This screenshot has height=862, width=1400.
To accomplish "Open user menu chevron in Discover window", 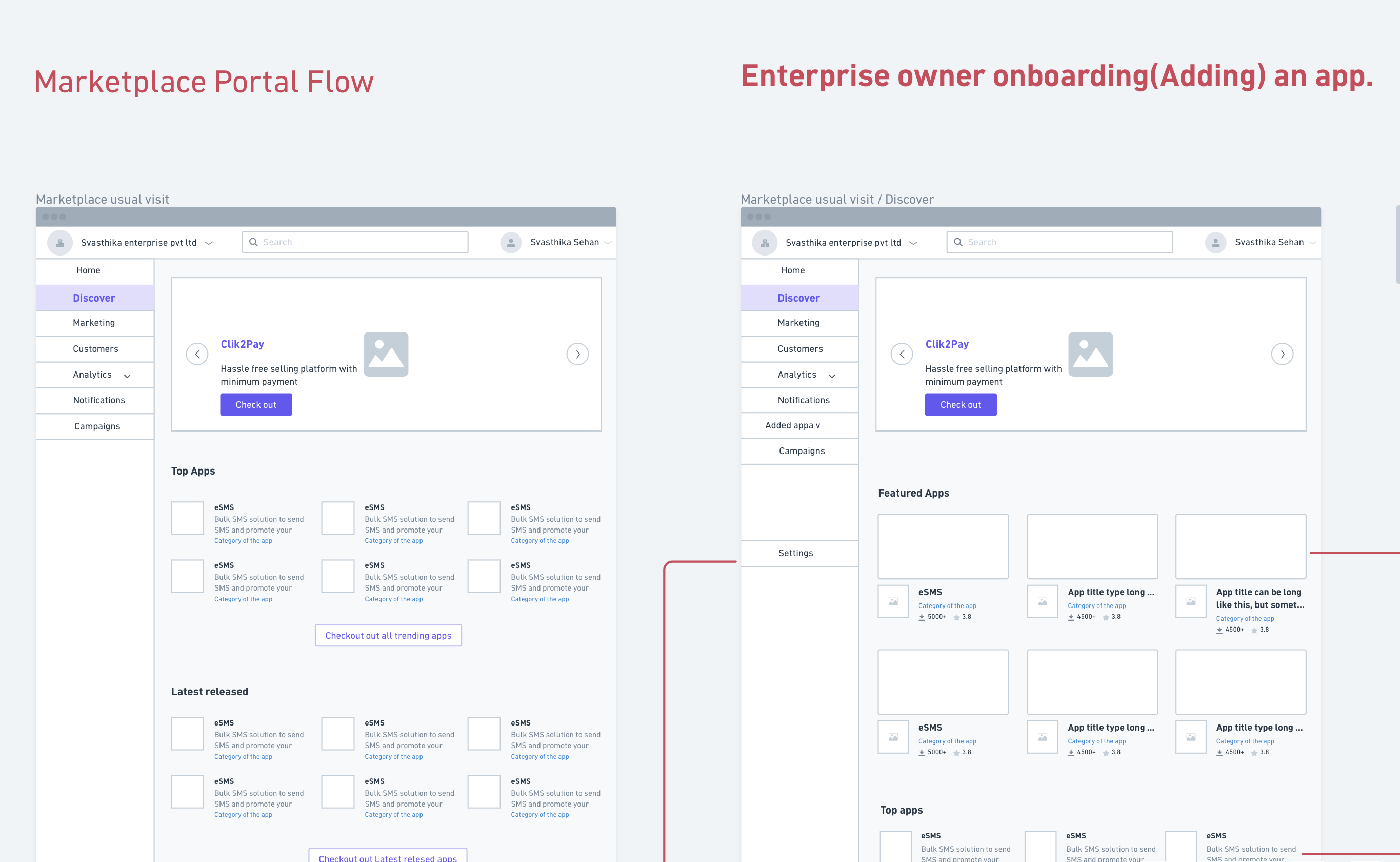I will (1312, 243).
